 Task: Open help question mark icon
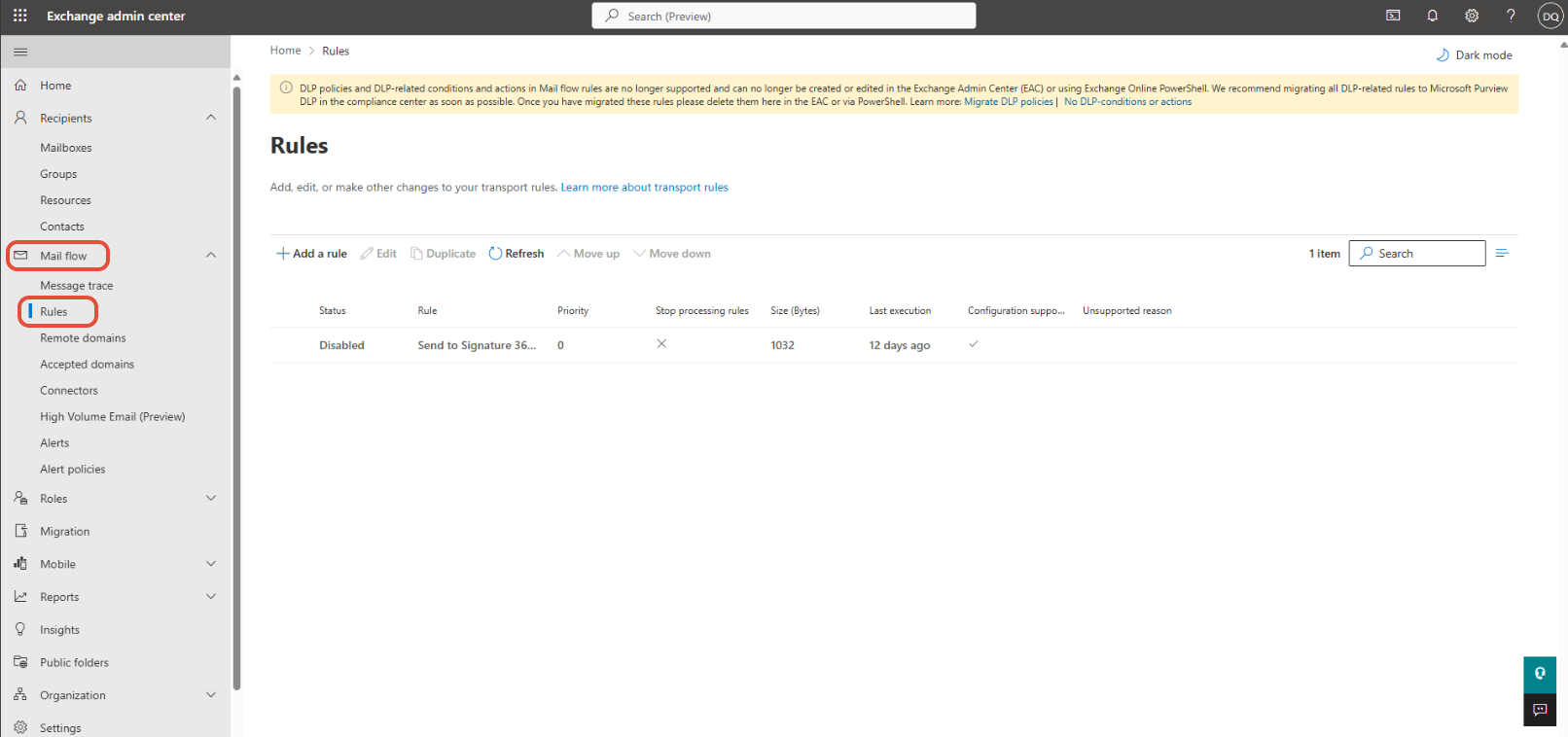click(x=1511, y=16)
